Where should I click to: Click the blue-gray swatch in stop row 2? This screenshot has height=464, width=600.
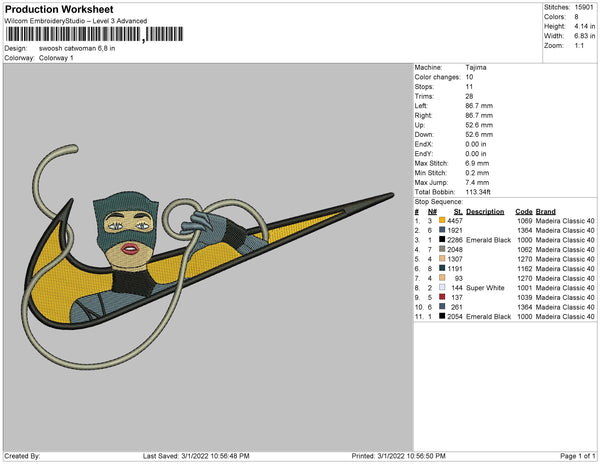coord(442,230)
